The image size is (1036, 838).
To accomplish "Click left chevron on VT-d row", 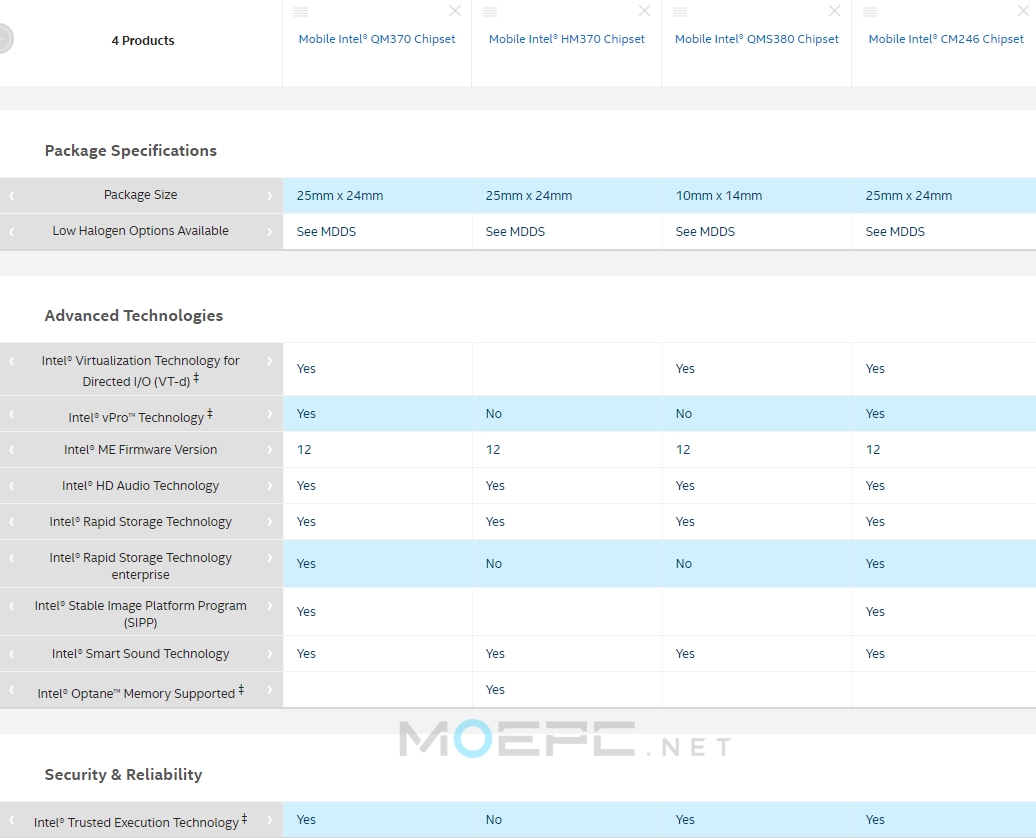I will point(11,361).
